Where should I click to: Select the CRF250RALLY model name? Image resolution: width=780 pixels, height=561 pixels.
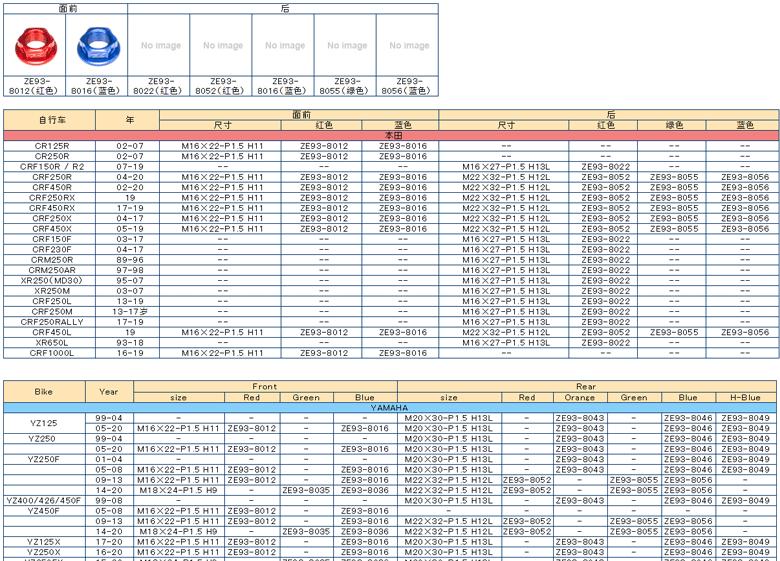(52, 322)
